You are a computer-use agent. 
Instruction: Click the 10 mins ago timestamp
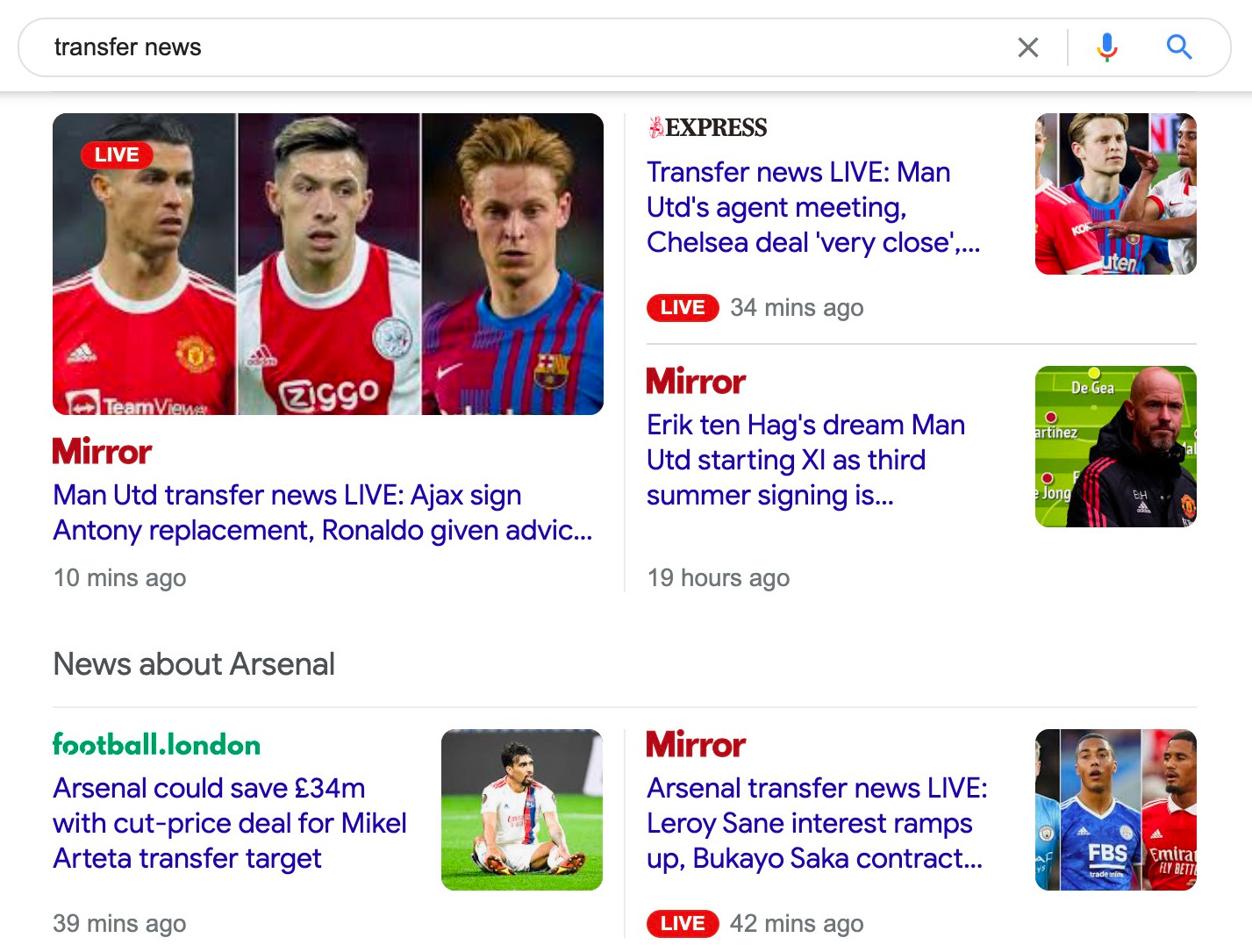(119, 577)
